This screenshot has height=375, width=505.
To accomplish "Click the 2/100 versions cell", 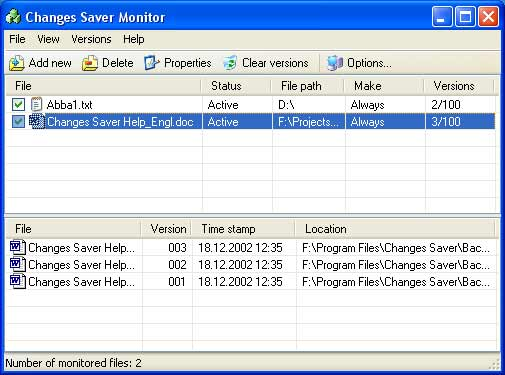I will coord(446,105).
